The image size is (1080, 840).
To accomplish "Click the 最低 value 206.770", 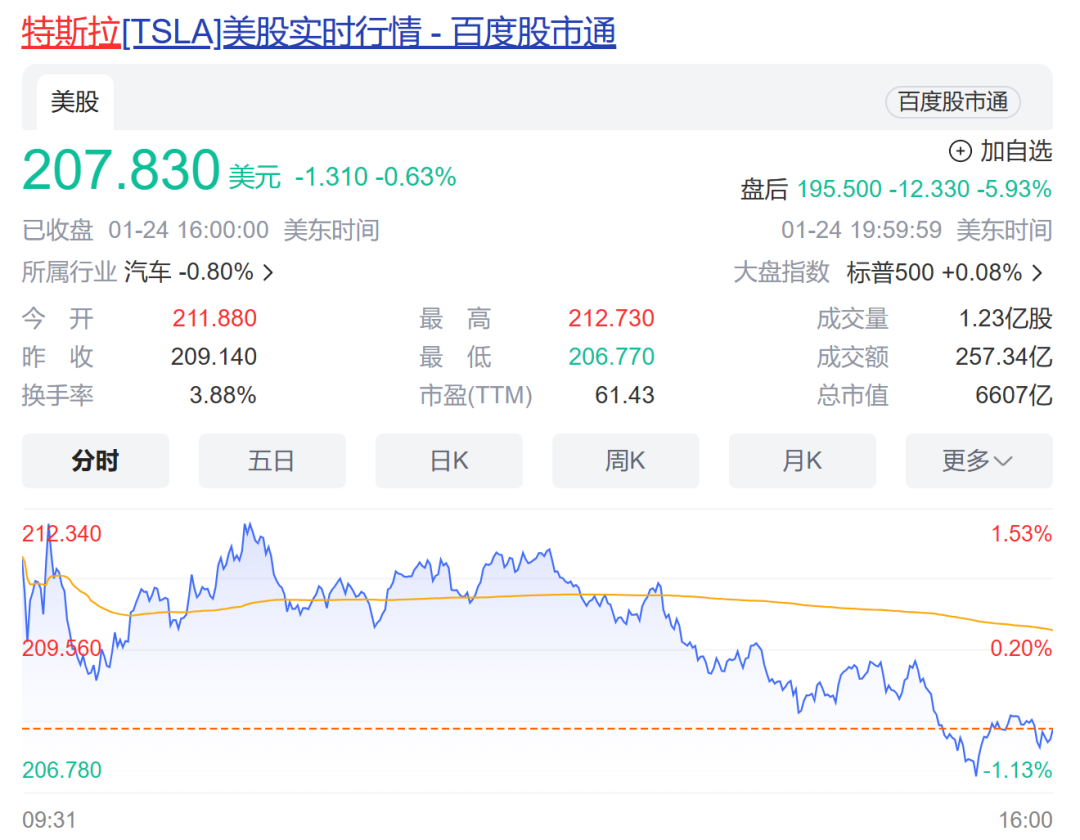I will 611,357.
